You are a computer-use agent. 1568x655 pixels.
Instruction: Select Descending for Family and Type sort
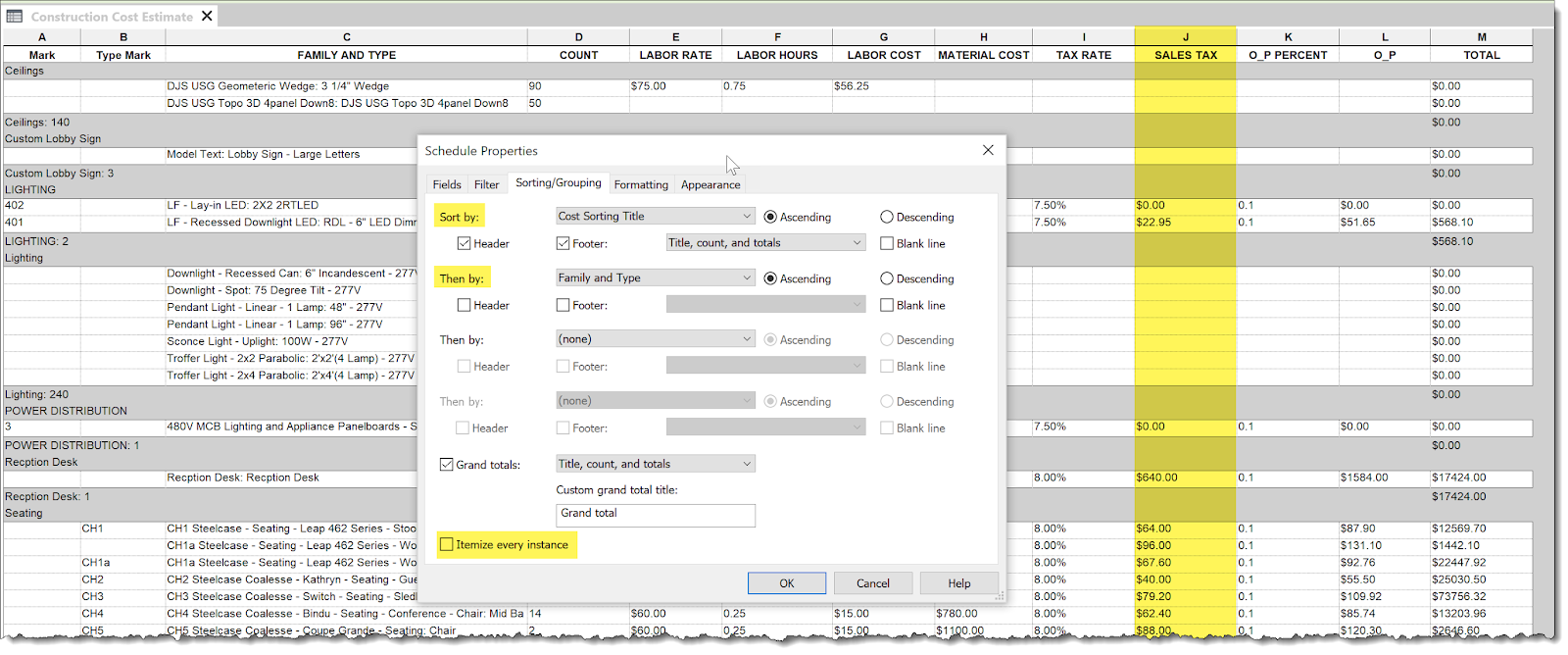(887, 278)
